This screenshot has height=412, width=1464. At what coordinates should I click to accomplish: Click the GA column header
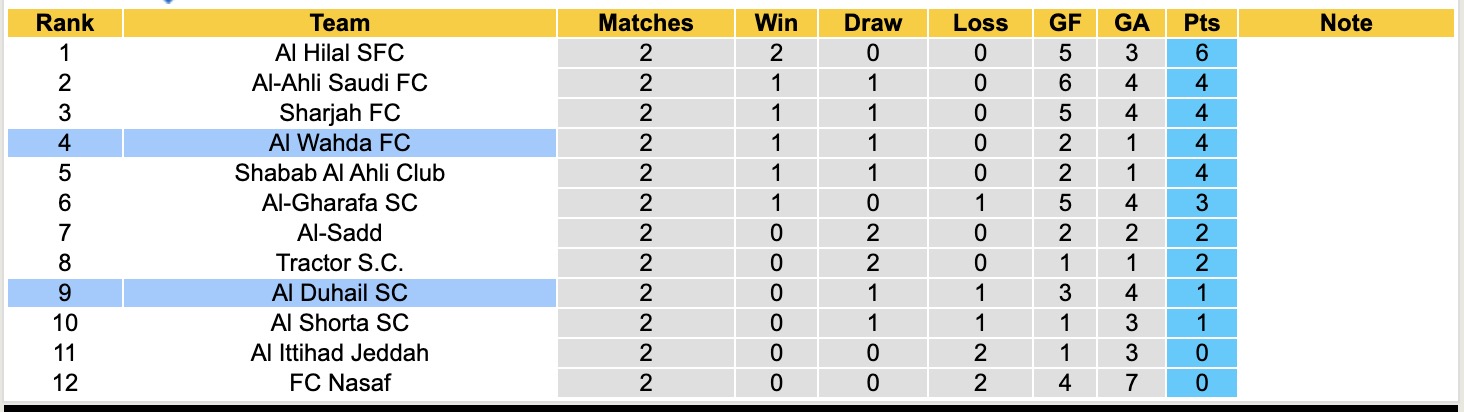(1130, 23)
